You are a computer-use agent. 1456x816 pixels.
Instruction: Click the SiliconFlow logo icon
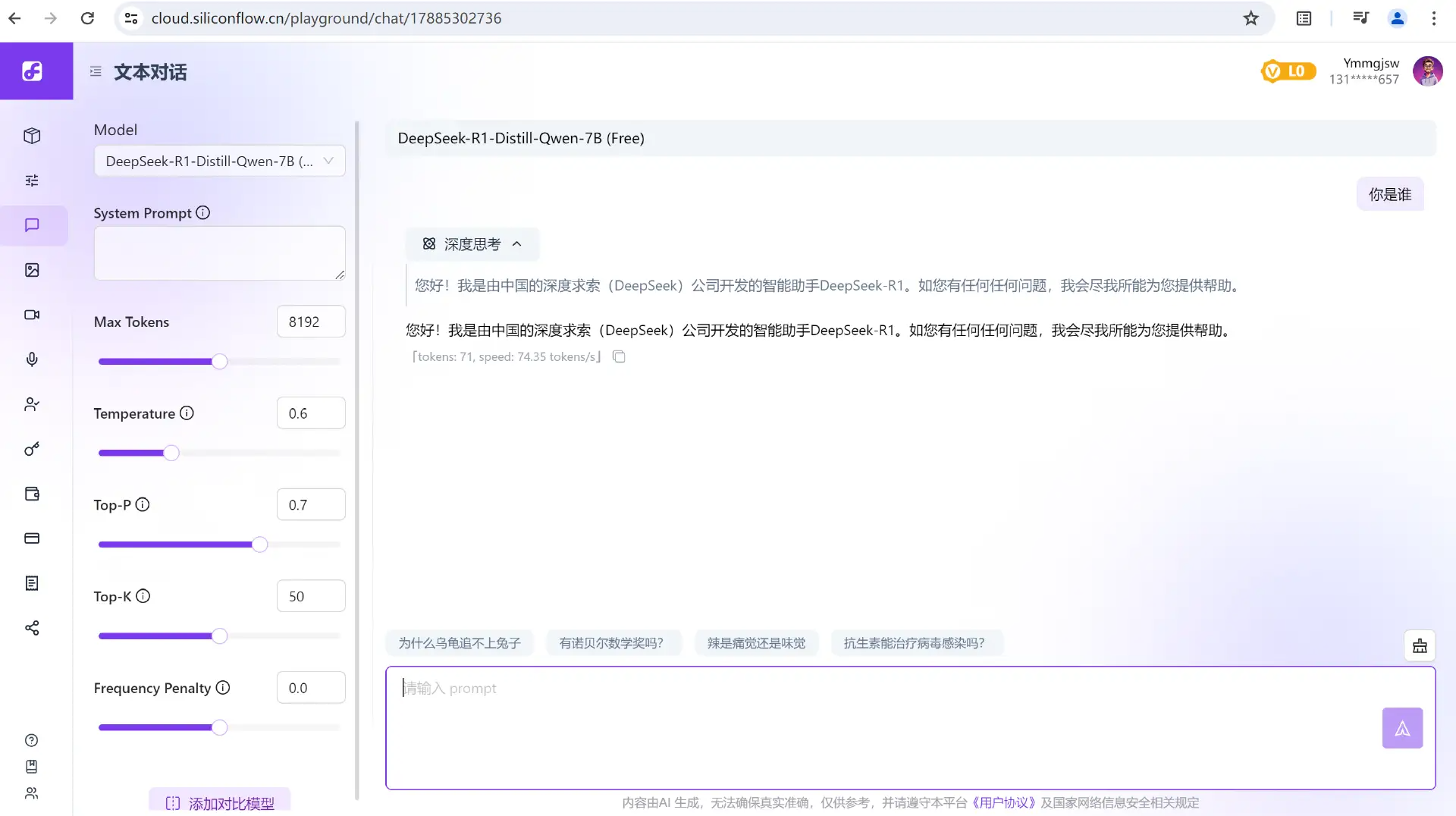pyautogui.click(x=32, y=71)
